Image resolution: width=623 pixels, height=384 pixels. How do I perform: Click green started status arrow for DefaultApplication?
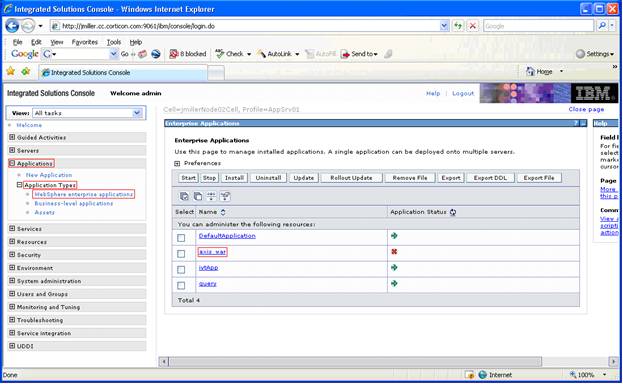point(394,236)
